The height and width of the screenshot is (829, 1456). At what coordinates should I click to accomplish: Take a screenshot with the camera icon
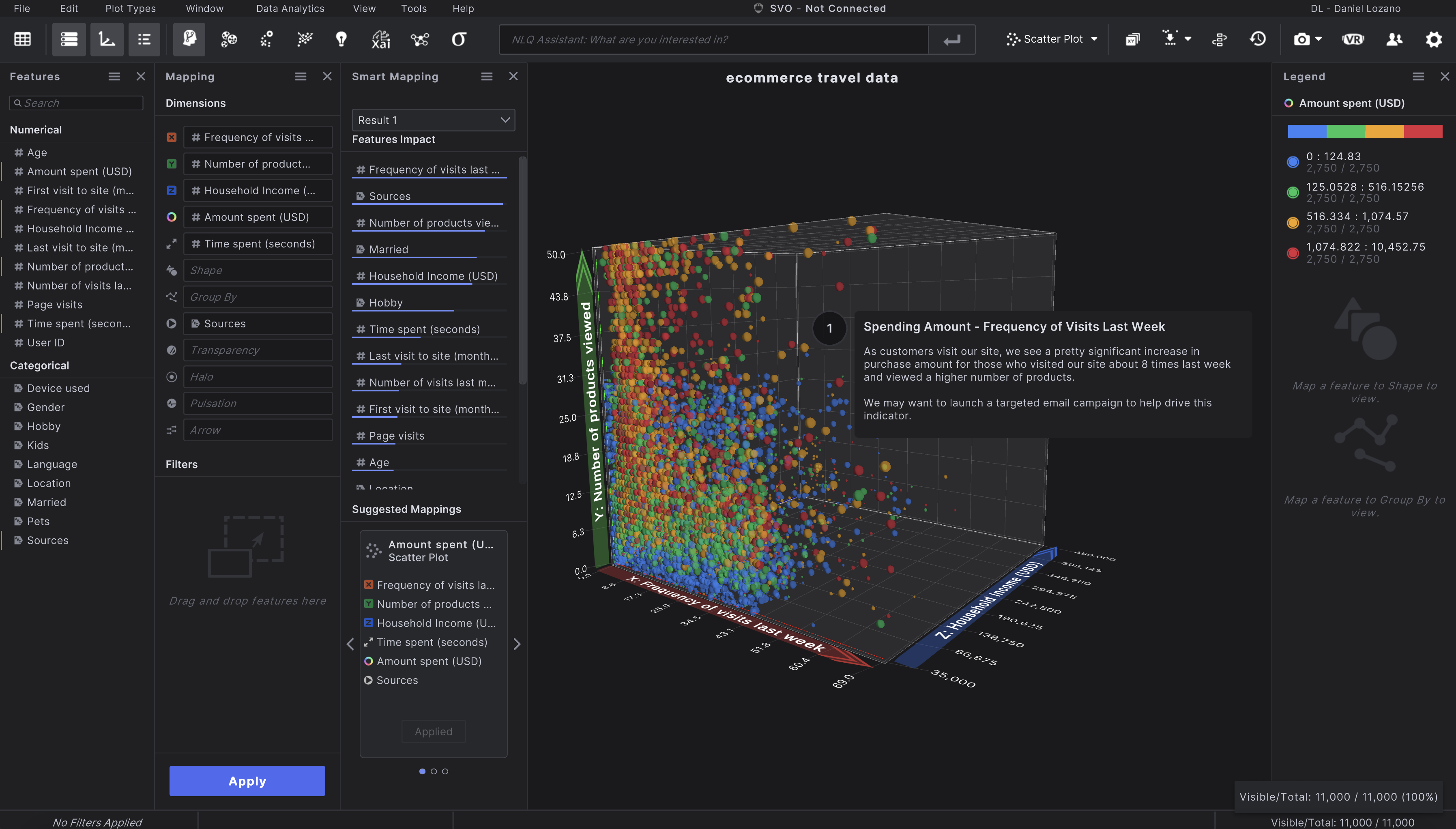(1302, 39)
